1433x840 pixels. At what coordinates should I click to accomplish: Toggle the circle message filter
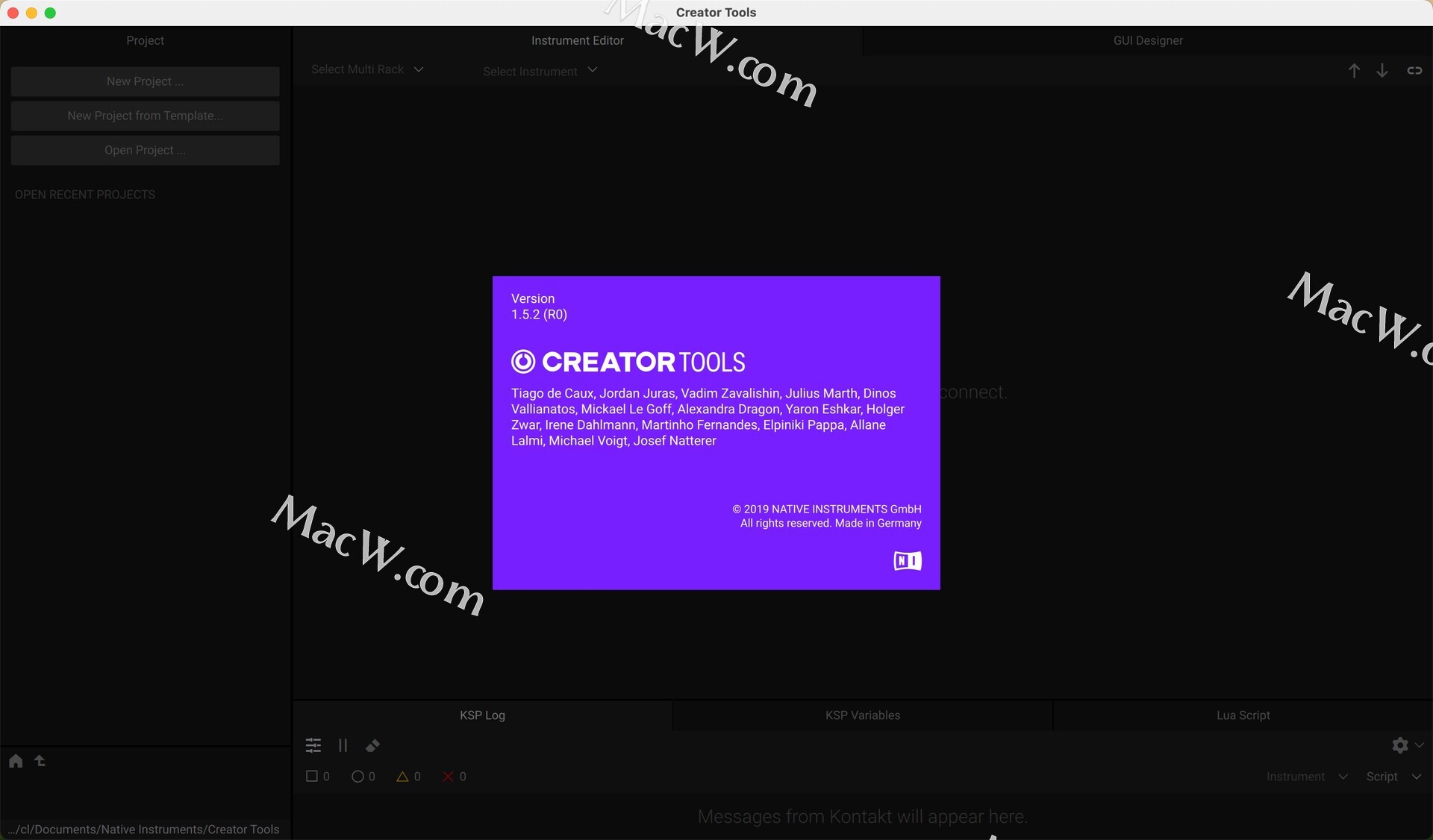coord(363,777)
